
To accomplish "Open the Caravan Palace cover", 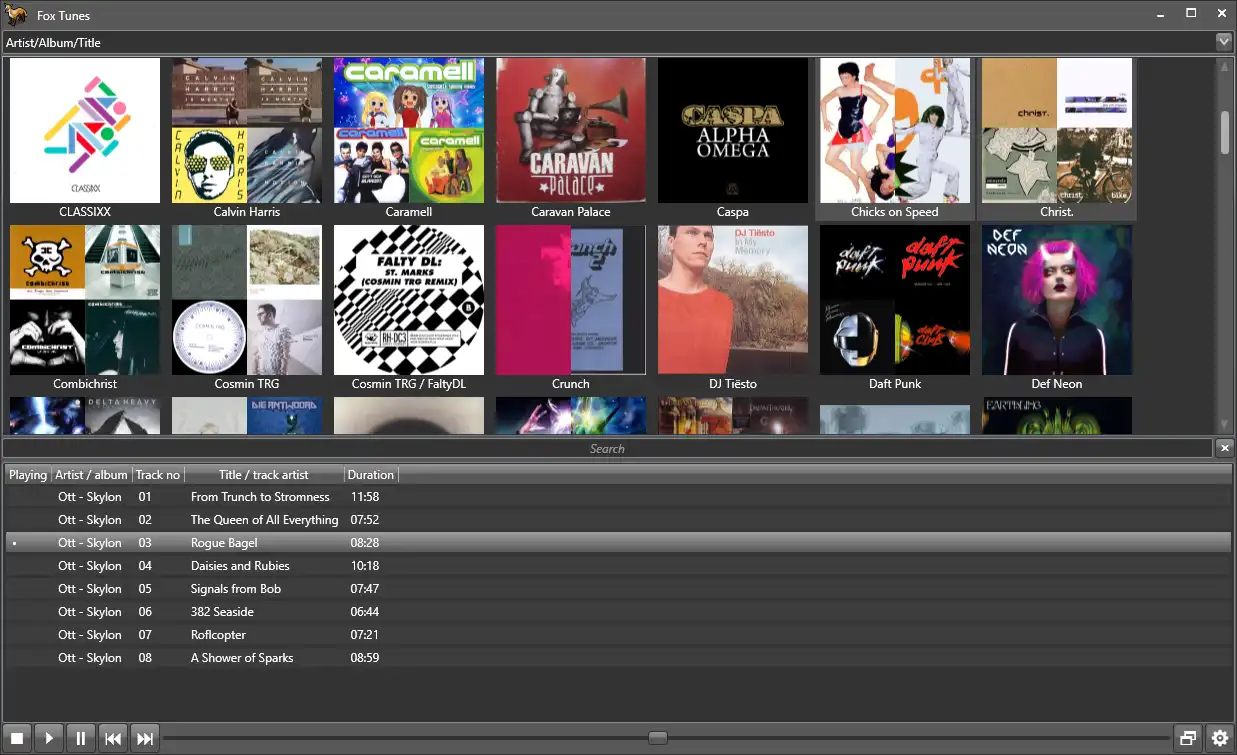I will point(571,130).
